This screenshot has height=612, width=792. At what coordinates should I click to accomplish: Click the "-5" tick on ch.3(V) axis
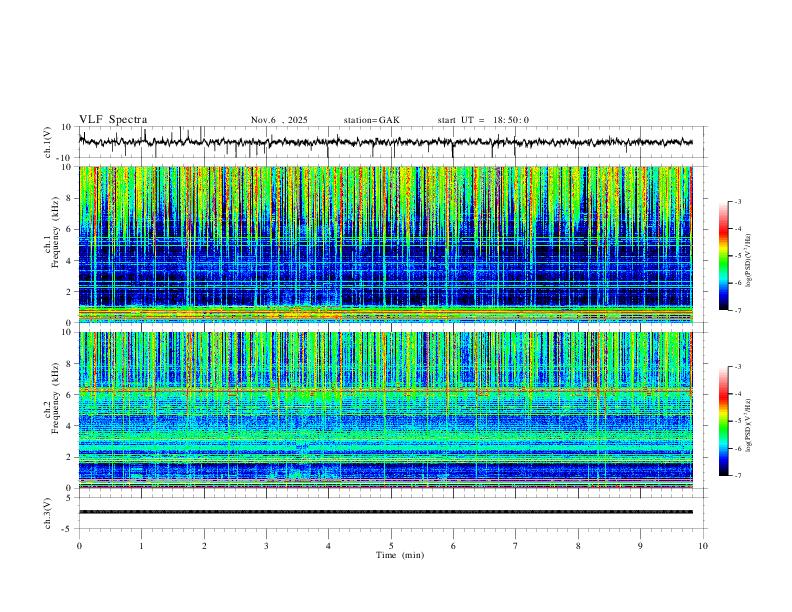[67, 529]
